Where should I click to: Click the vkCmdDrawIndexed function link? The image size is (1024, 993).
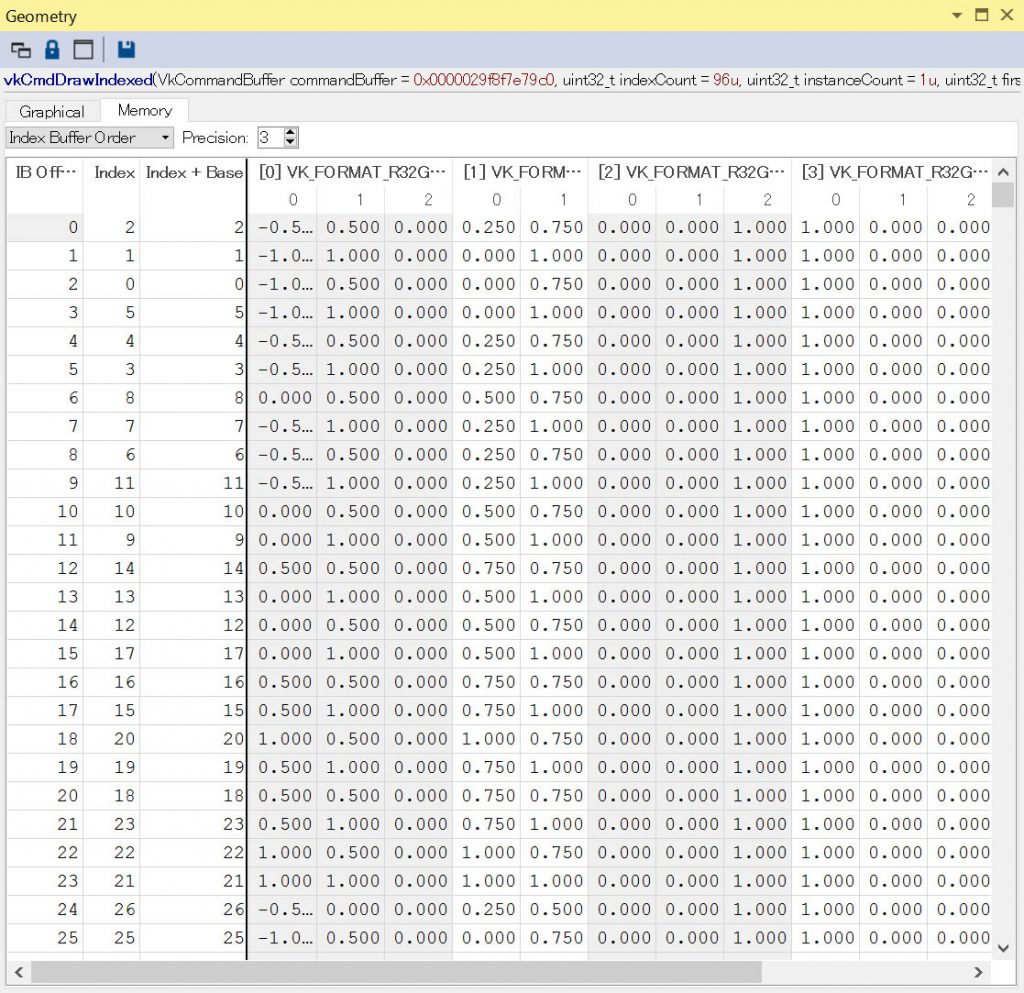click(x=78, y=80)
